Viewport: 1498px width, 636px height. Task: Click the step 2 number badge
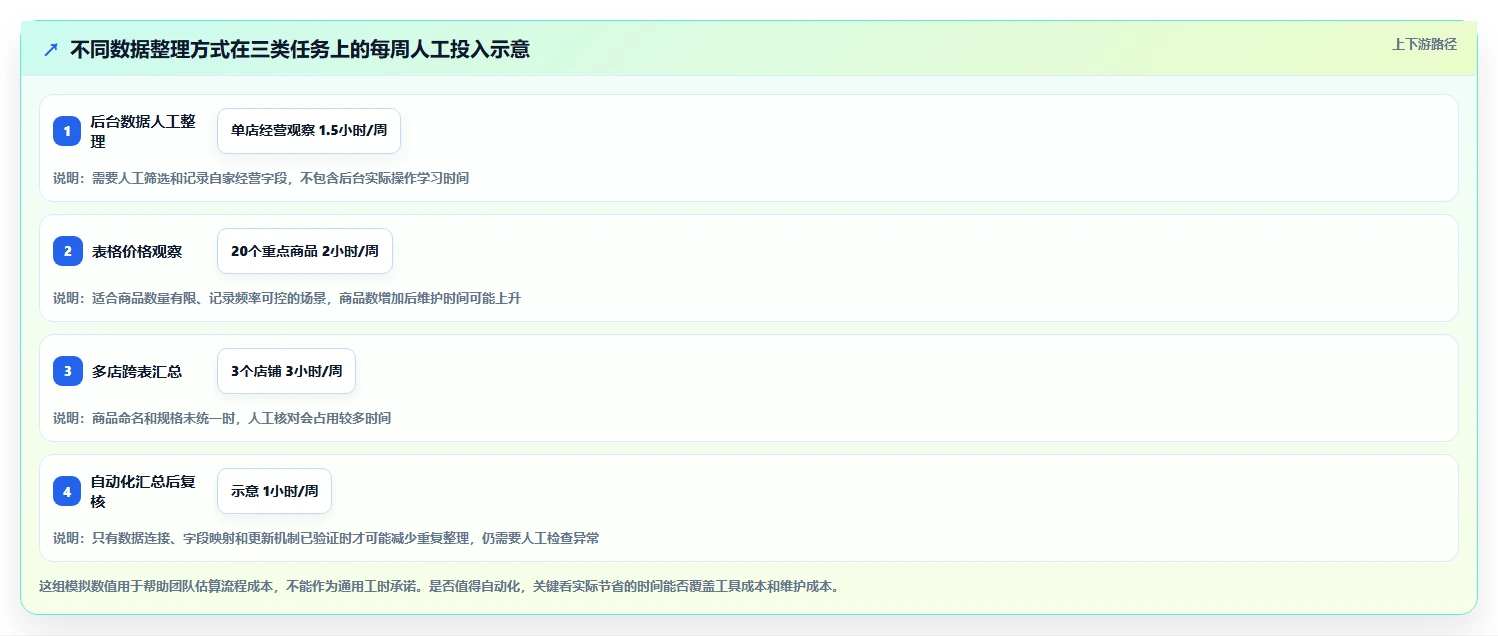pos(67,251)
